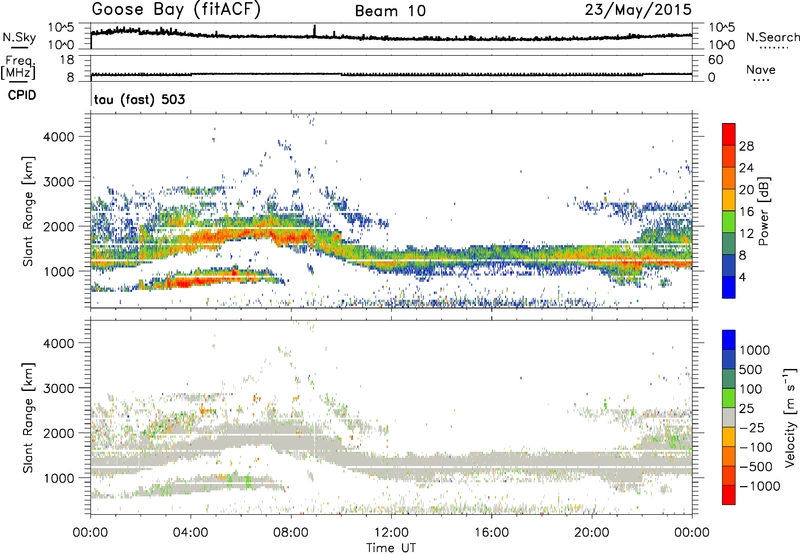The height and width of the screenshot is (554, 800).
Task: Click the 'Nave' legend label
Action: (761, 70)
